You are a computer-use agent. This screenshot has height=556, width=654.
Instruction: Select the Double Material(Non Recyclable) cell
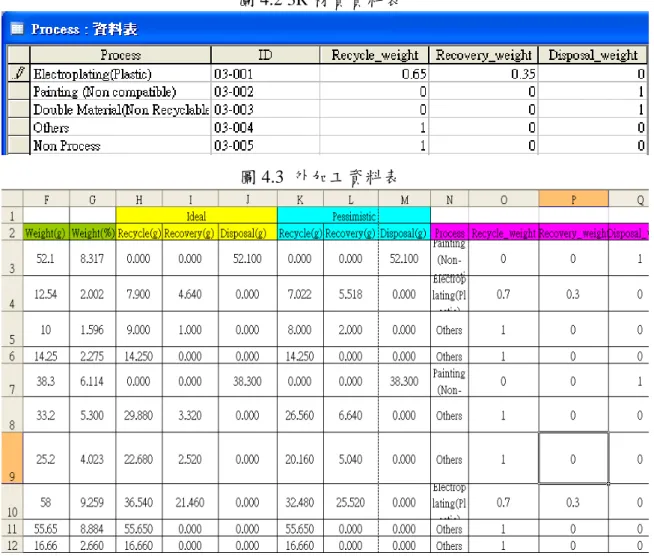pos(121,109)
